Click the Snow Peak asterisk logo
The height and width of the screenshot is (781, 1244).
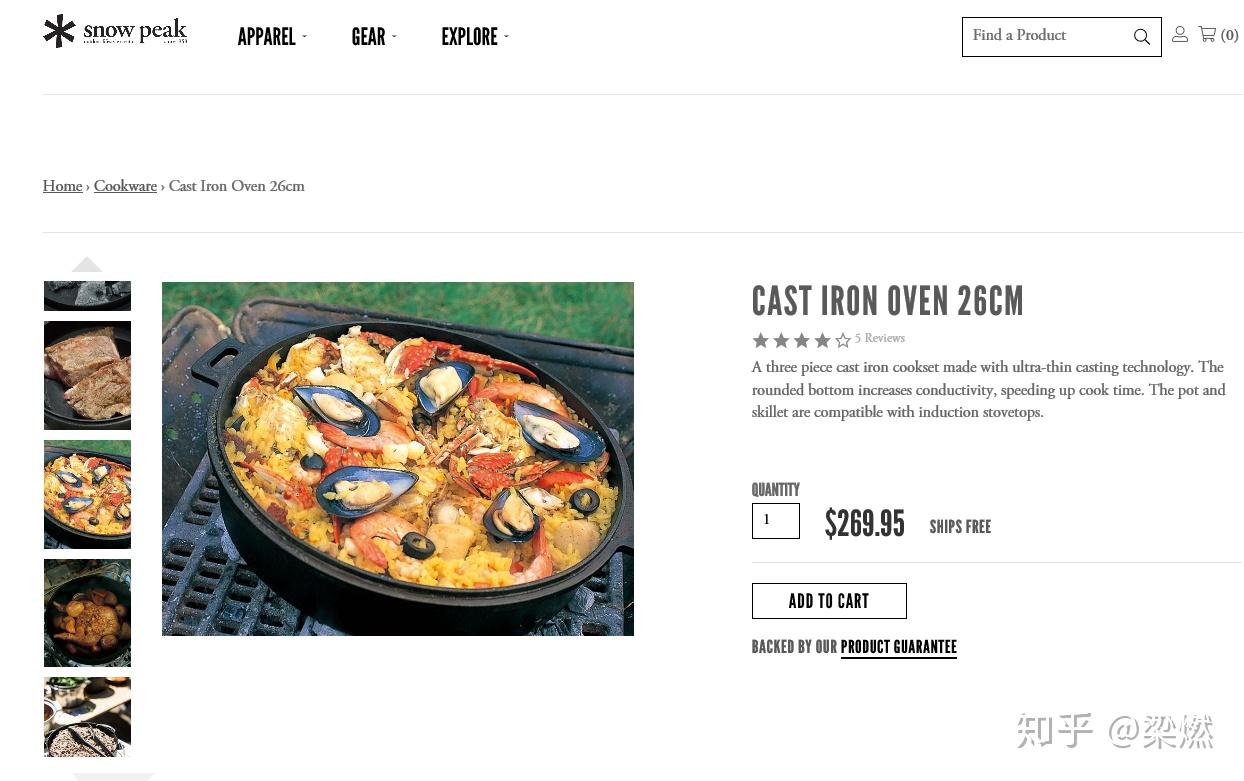(60, 31)
